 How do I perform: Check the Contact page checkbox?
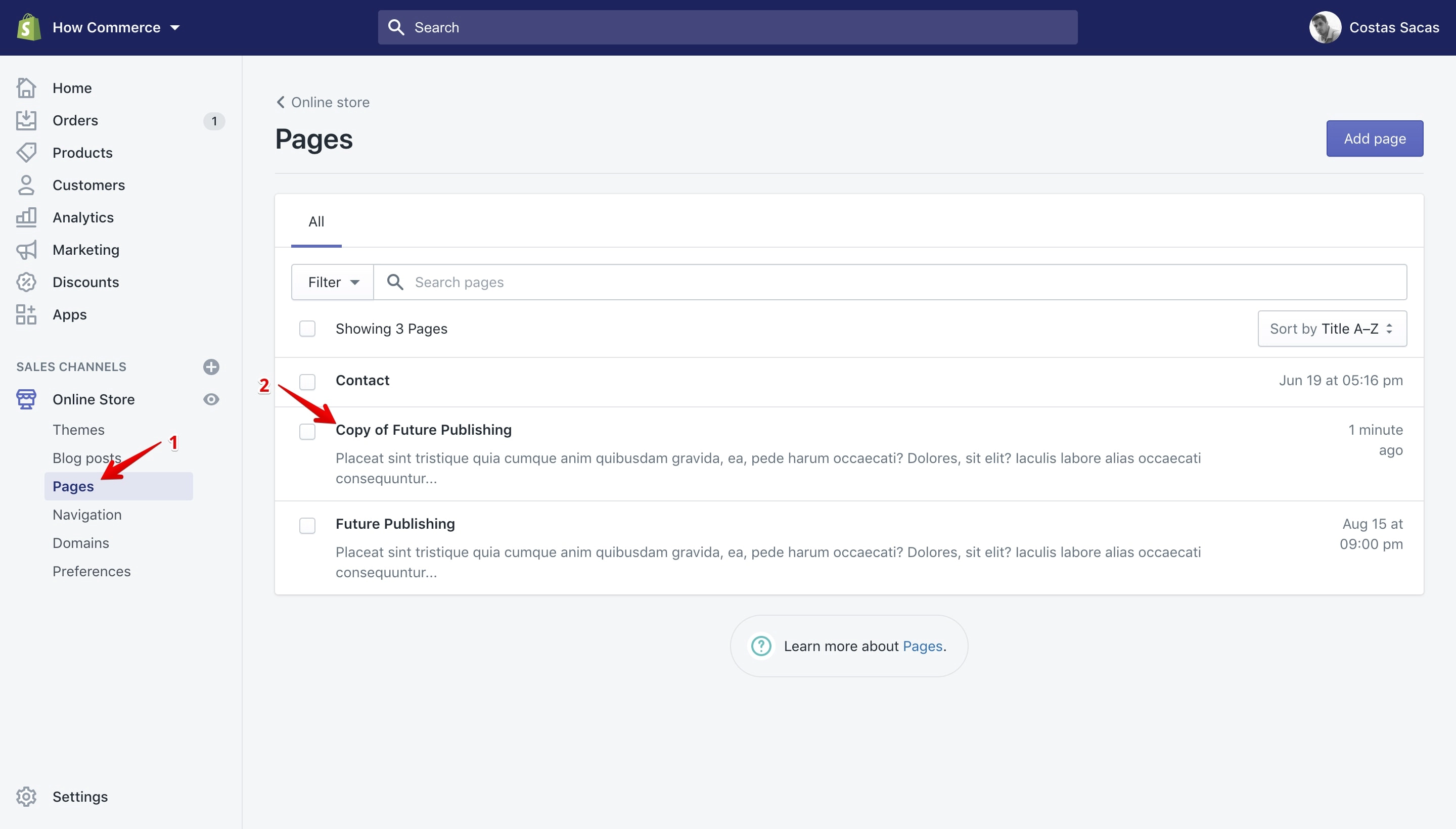(307, 382)
